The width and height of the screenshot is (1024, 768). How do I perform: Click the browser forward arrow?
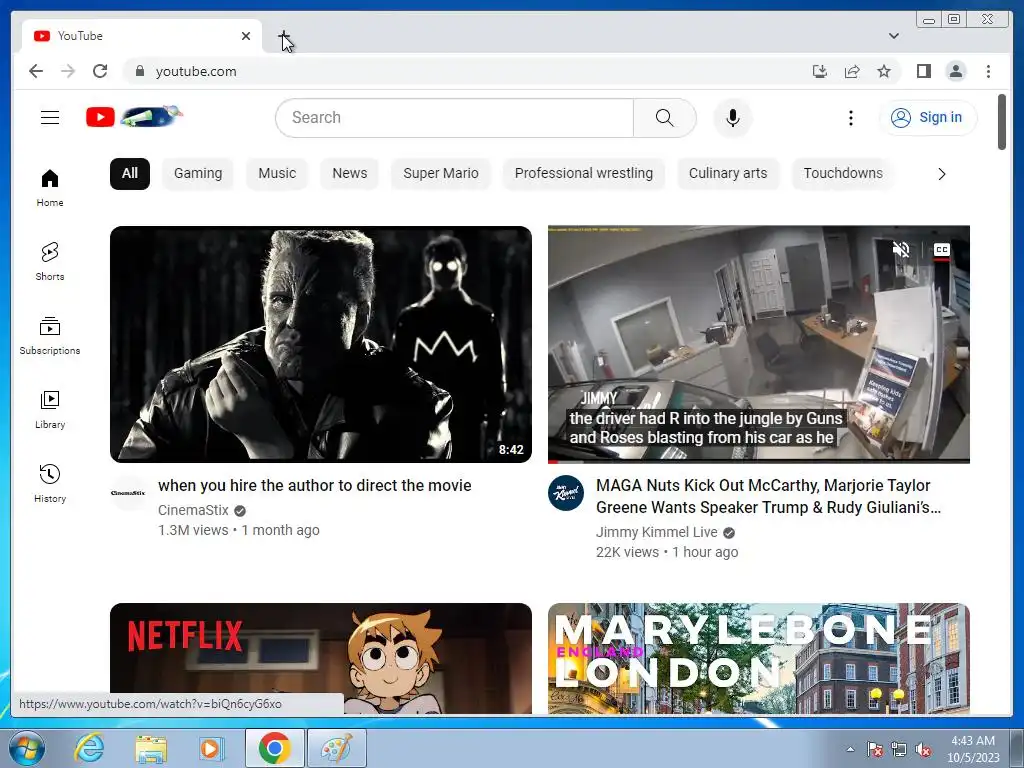pos(68,71)
